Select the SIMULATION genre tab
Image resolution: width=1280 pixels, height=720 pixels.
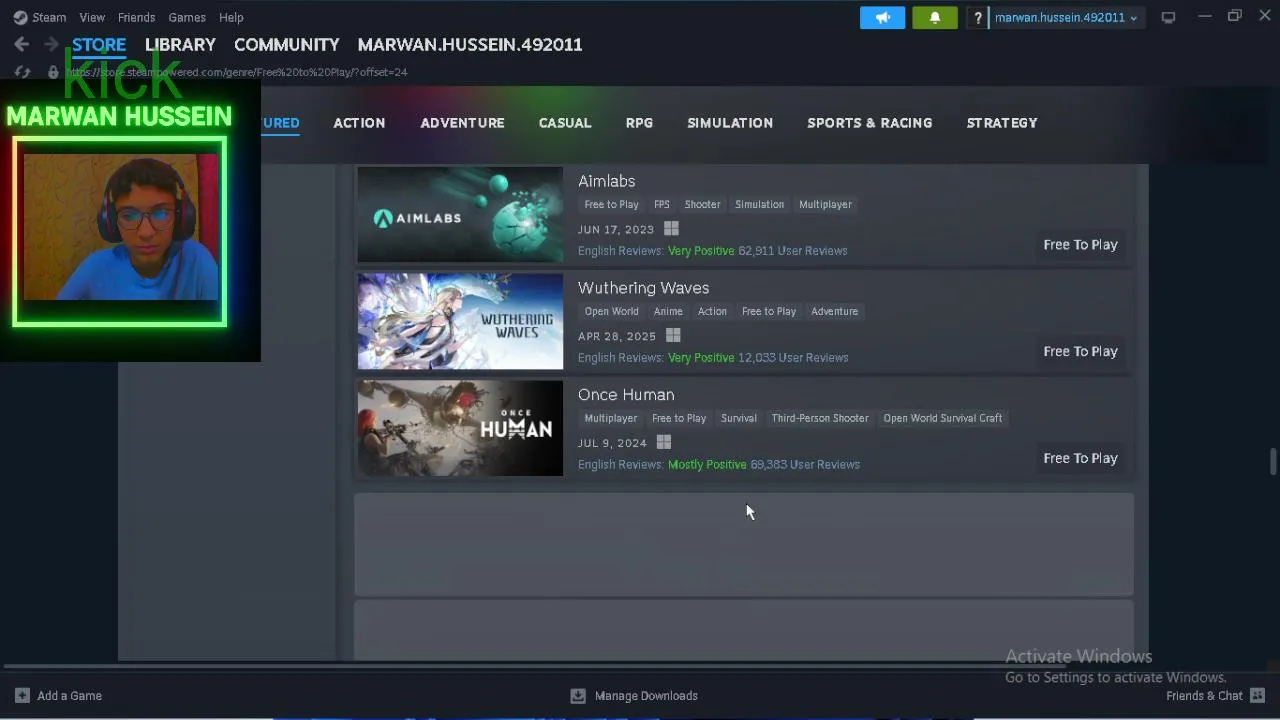[x=730, y=122]
